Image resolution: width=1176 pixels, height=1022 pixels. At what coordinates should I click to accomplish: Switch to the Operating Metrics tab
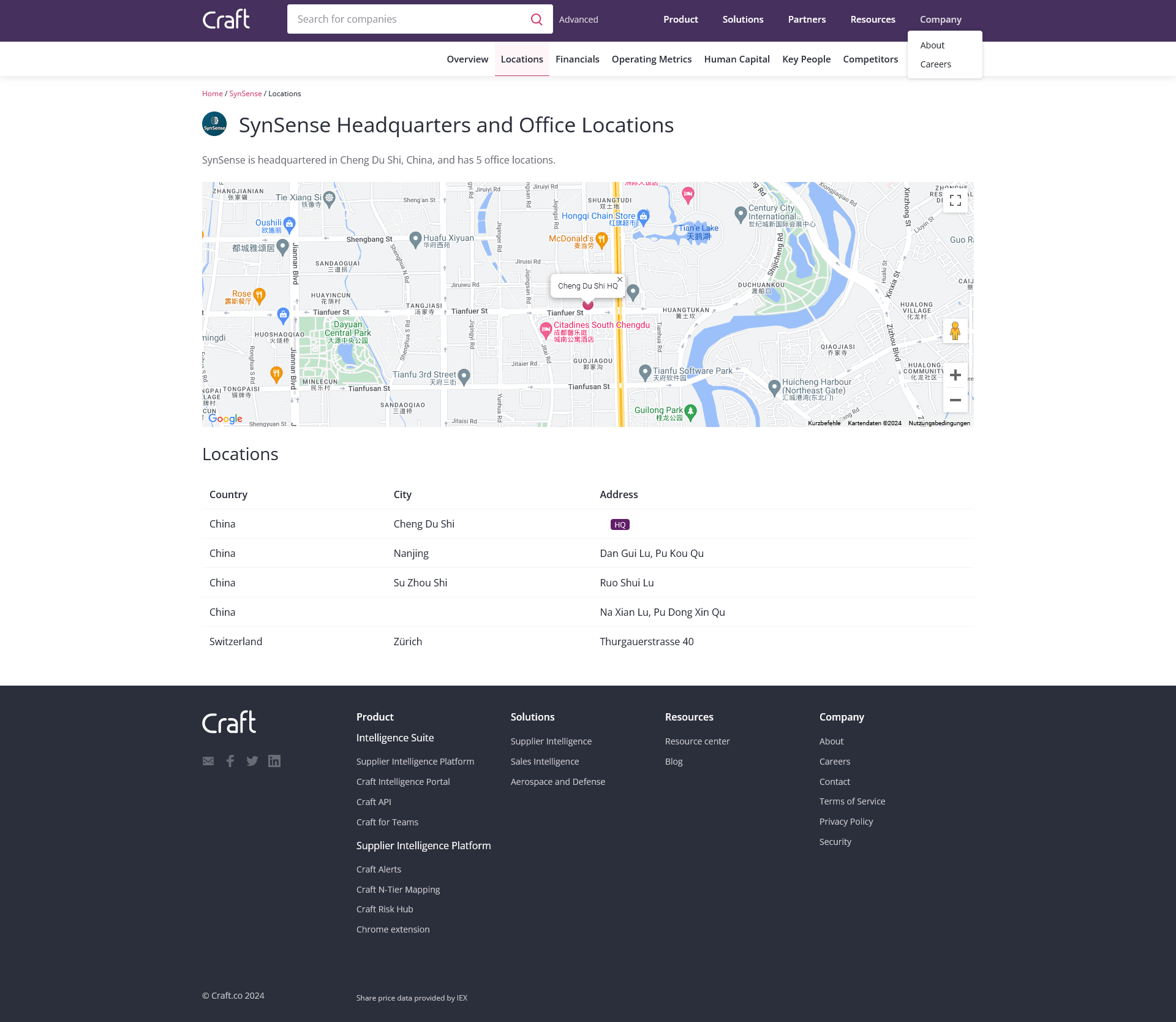point(652,59)
